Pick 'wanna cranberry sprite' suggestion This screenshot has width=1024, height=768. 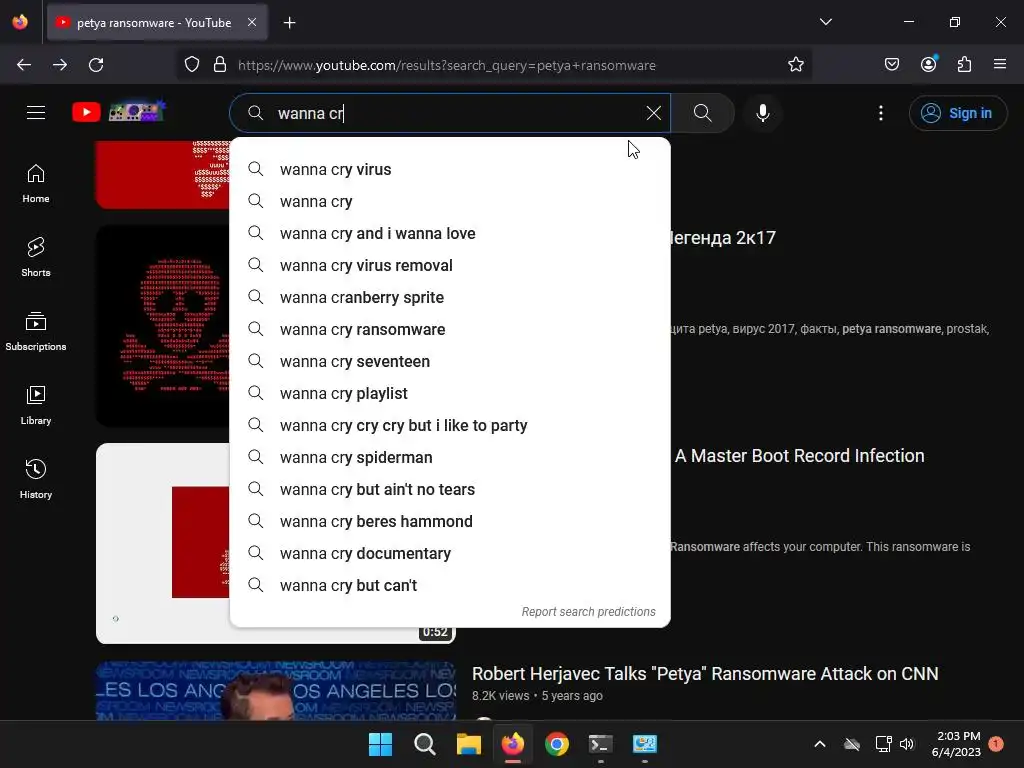click(450, 297)
